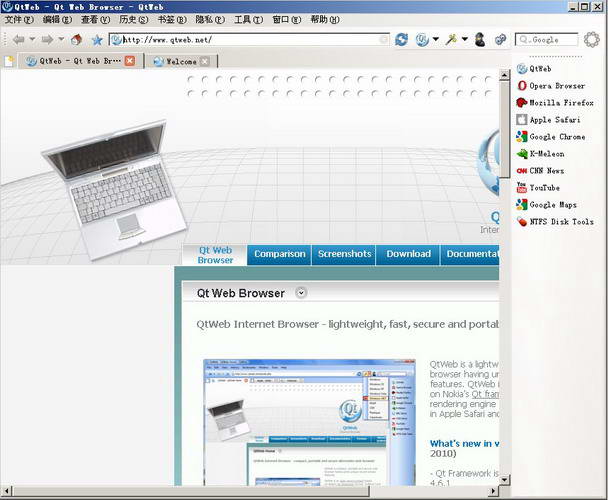
Task: Open the Download page tab
Action: 408,254
